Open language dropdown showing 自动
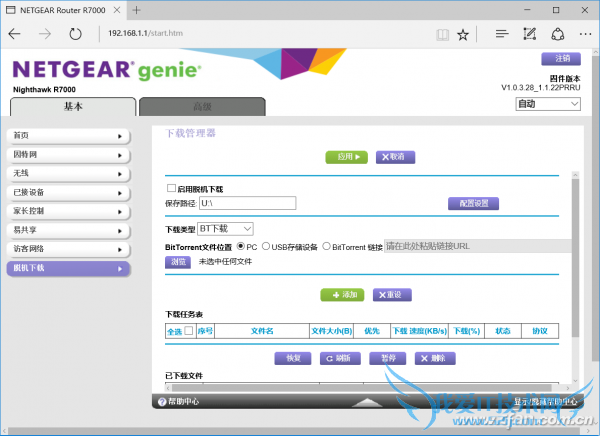600x436 pixels. [548, 104]
